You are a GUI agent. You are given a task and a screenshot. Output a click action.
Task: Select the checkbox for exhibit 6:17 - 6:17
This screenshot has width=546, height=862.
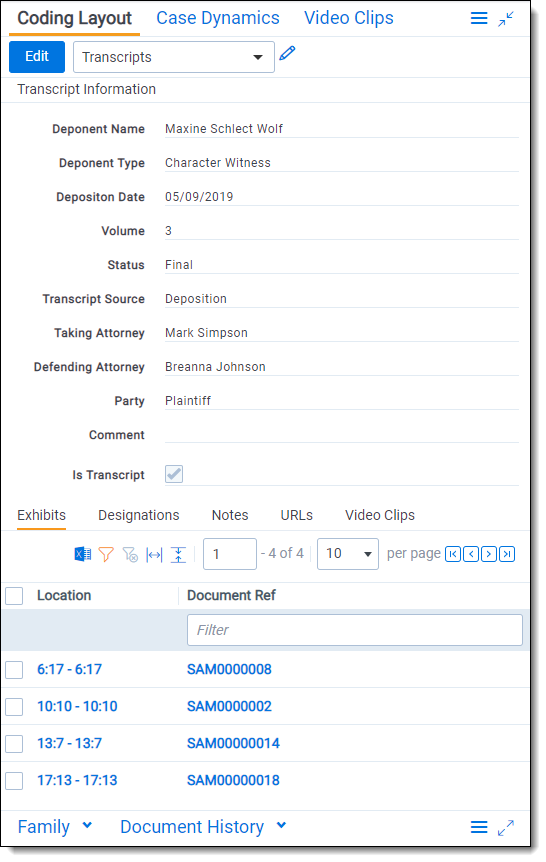[14, 670]
